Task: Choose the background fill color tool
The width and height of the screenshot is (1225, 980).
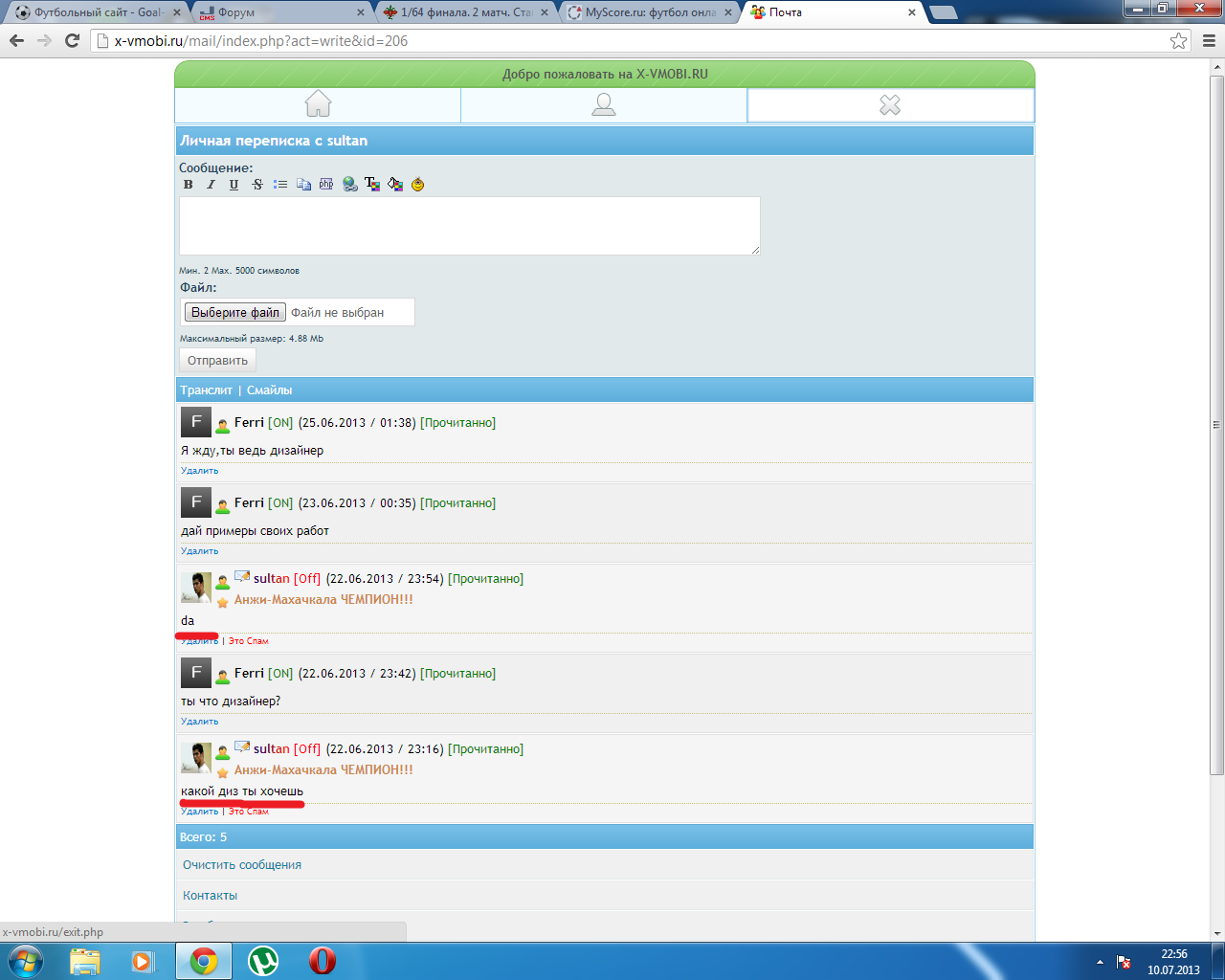Action: (395, 185)
